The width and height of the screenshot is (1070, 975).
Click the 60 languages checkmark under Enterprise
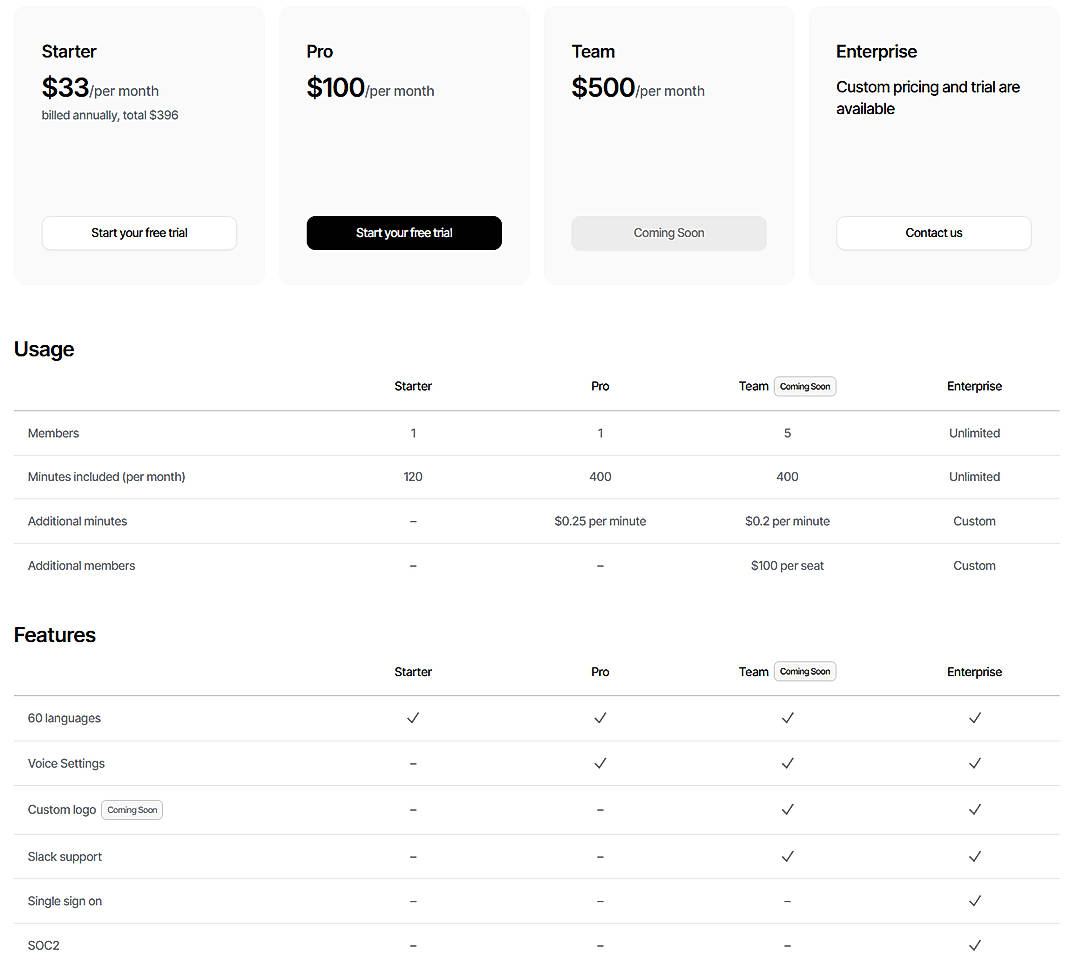tap(974, 718)
